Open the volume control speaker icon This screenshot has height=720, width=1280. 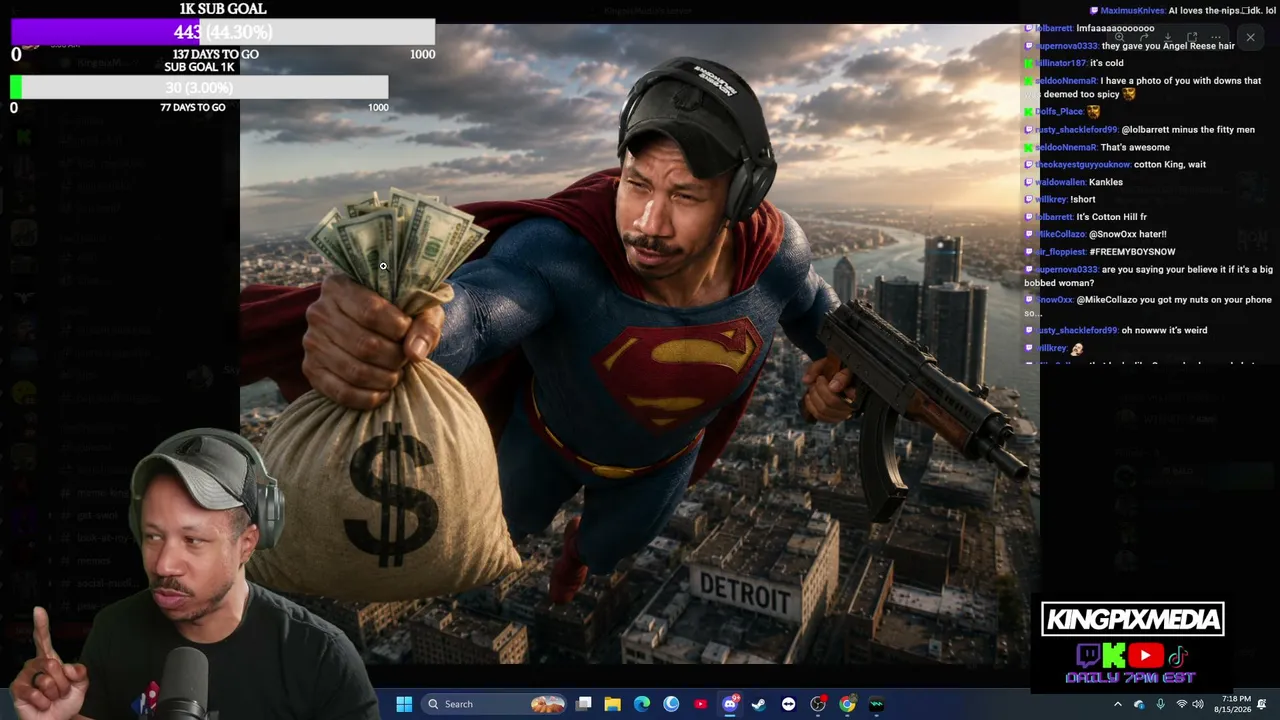(x=1198, y=704)
